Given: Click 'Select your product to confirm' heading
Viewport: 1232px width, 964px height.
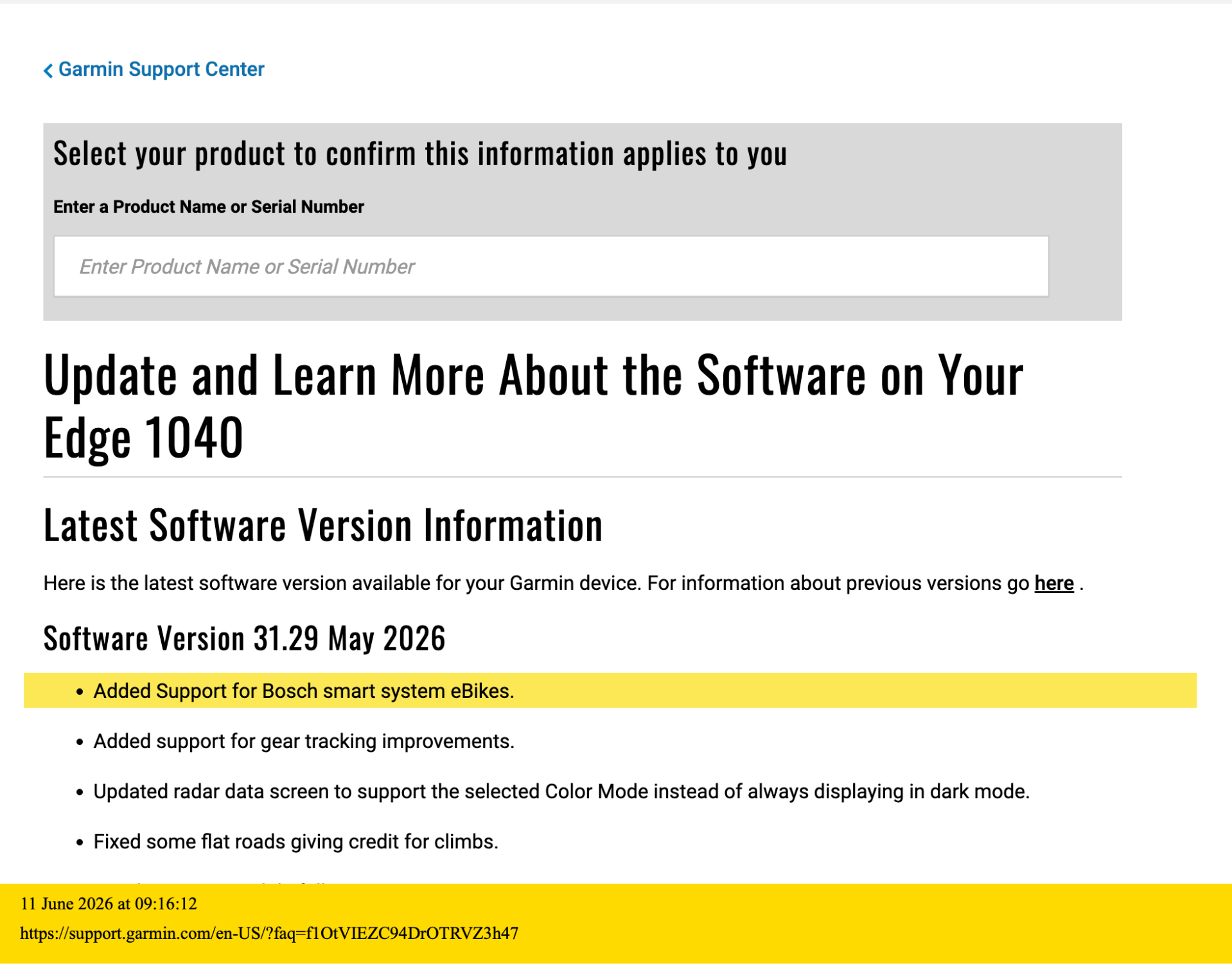Looking at the screenshot, I should pos(420,154).
